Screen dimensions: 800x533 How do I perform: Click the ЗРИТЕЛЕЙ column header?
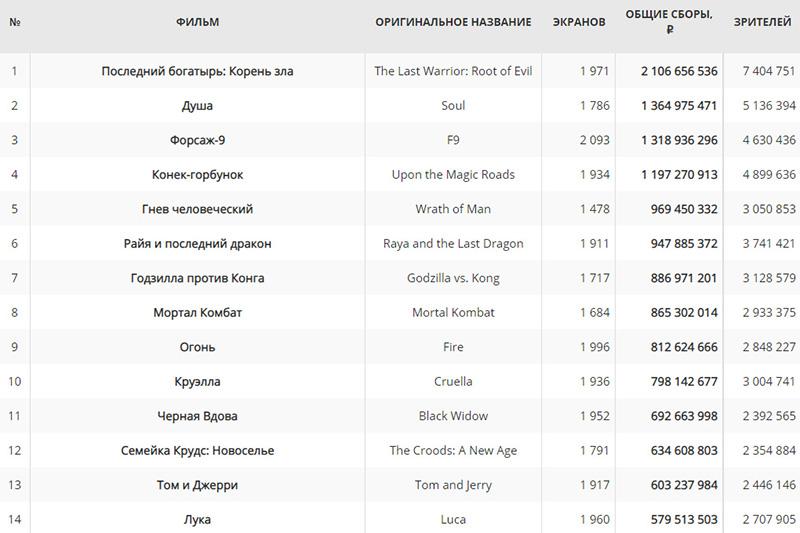762,22
